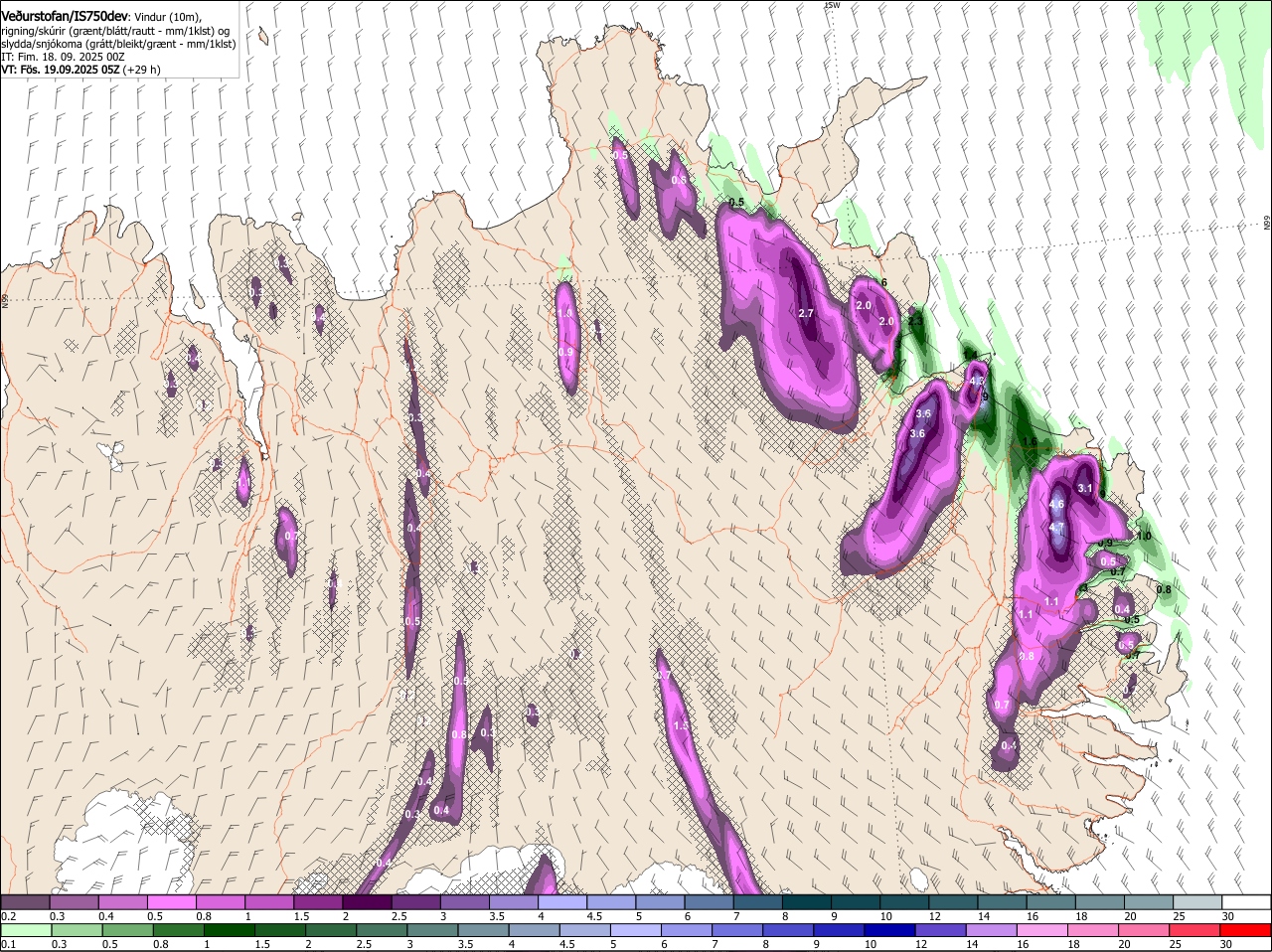Pick the palest green 0.1 swatch in bottom legend row
This screenshot has height=952, width=1272.
coord(26,930)
